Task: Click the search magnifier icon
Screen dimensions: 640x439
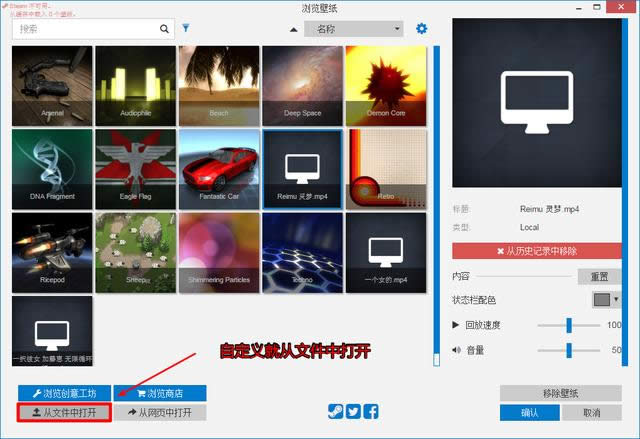Action: click(x=166, y=30)
